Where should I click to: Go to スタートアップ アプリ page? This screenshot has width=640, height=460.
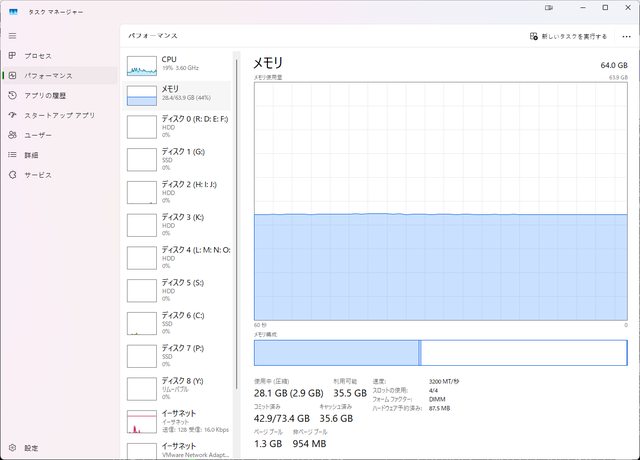point(59,115)
